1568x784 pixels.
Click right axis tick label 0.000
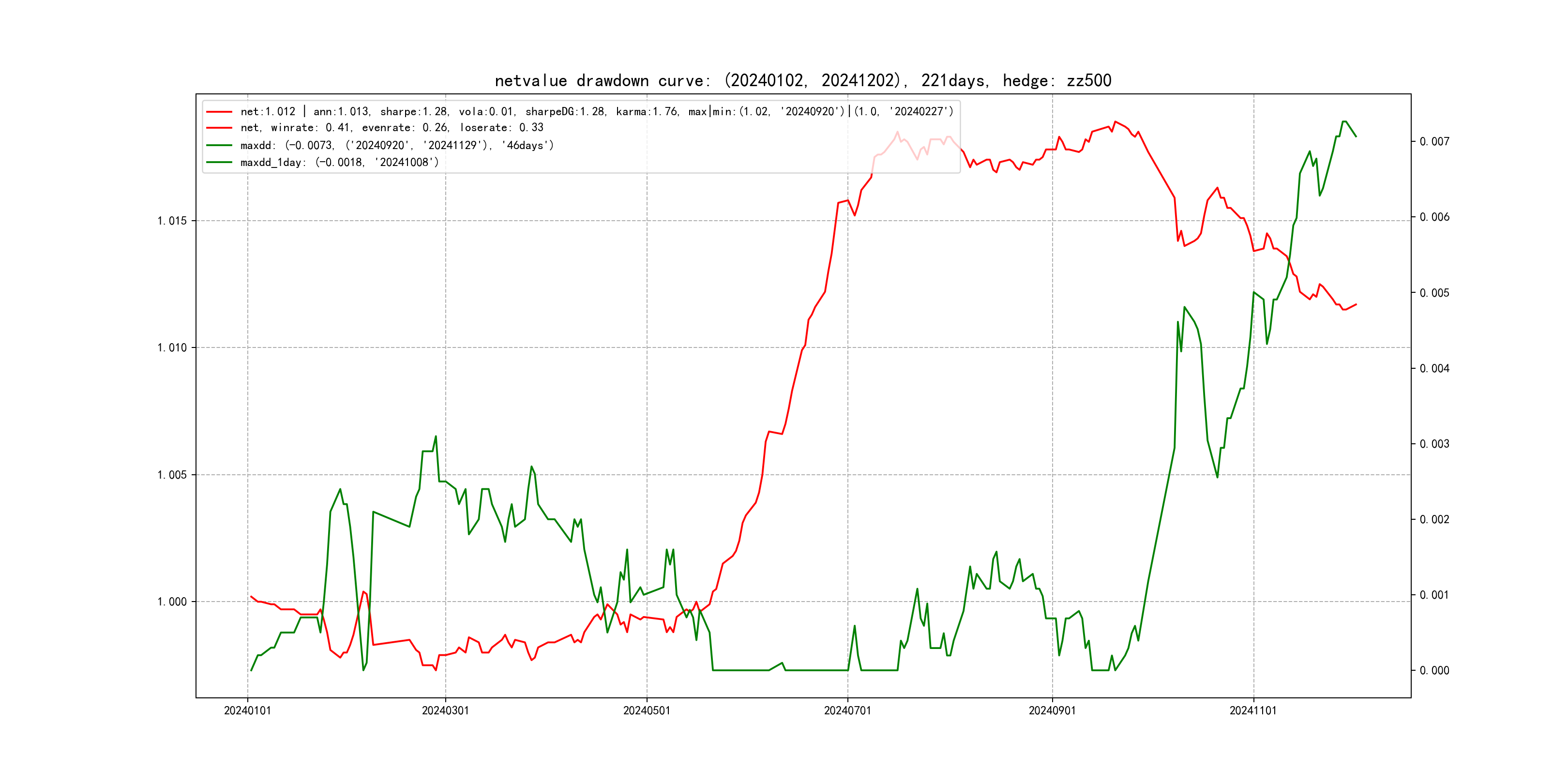click(x=1434, y=671)
